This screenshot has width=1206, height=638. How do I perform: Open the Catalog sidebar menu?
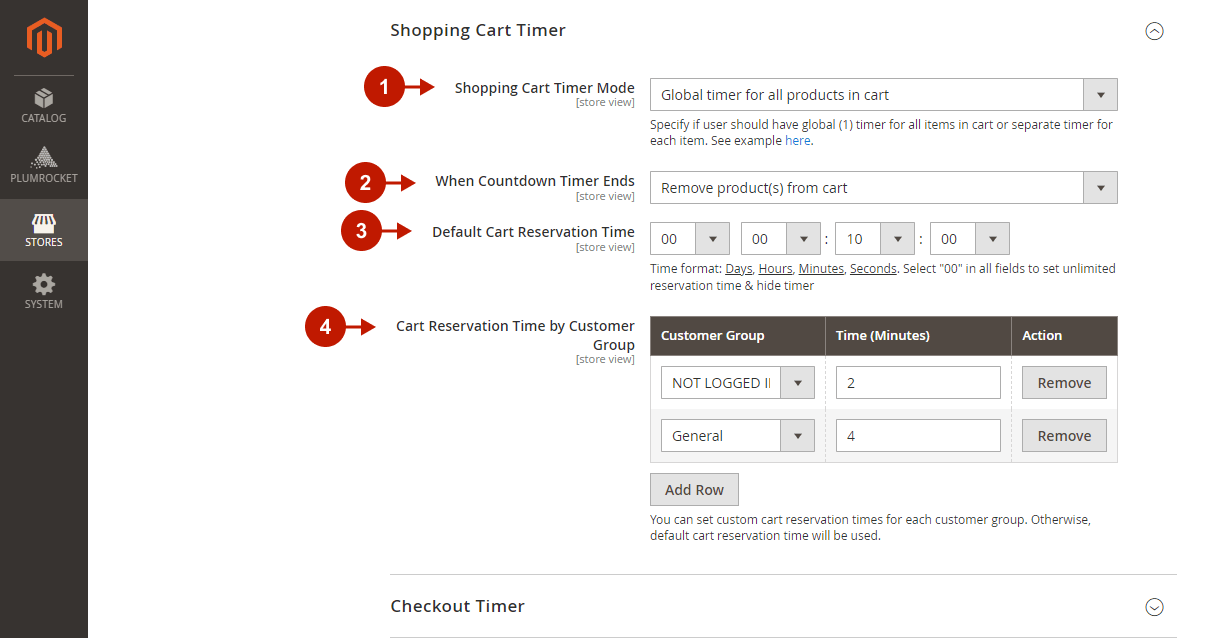(x=44, y=105)
